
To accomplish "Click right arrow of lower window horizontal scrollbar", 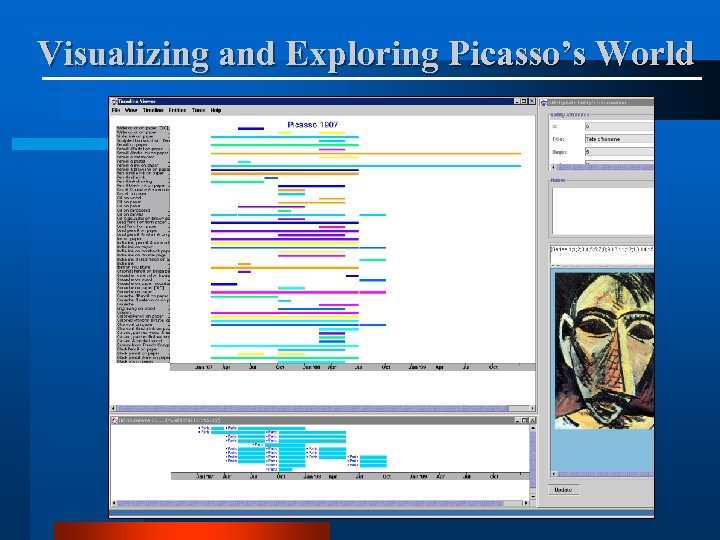I will [x=526, y=503].
